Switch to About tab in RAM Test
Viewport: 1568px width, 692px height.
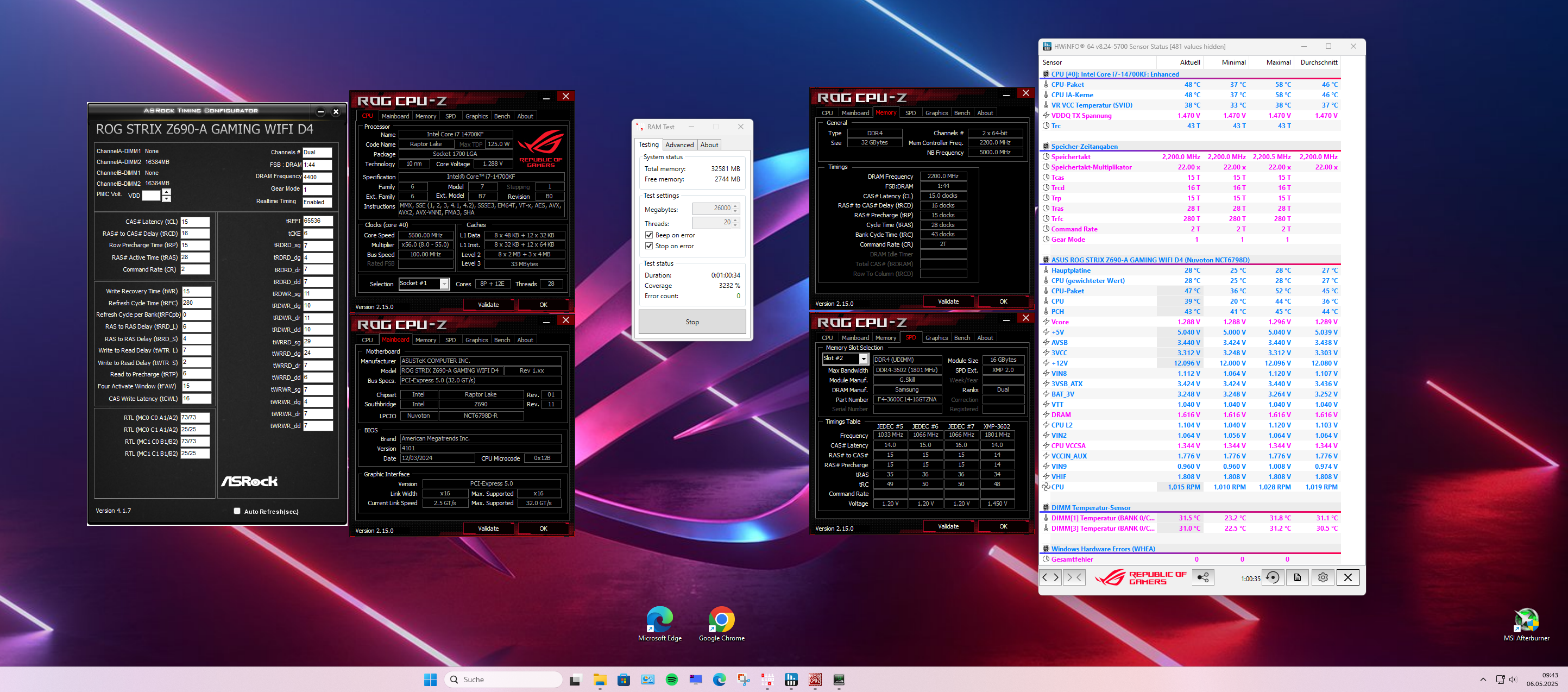[x=709, y=145]
